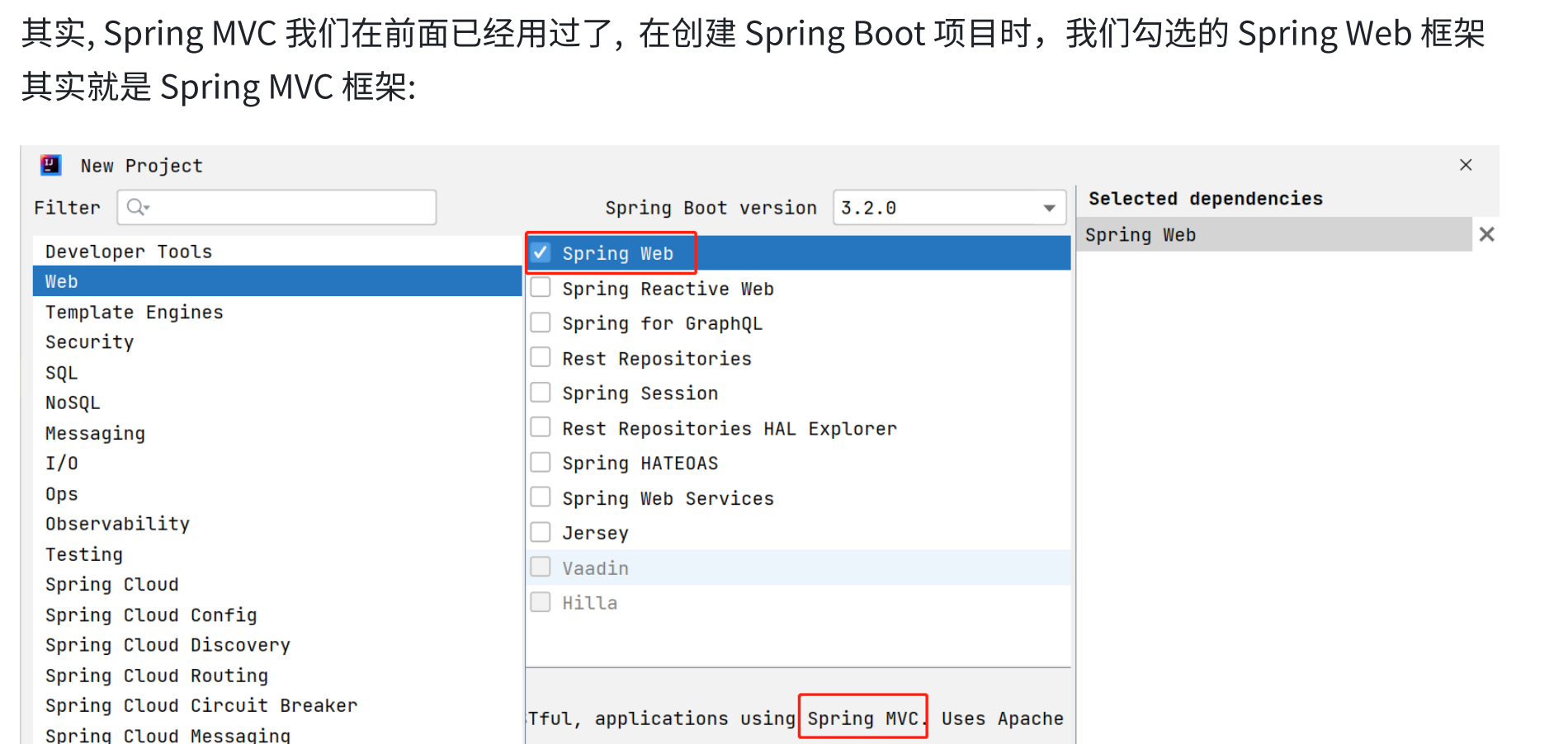
Task: Click the Spring for GraphQL label
Action: tap(662, 323)
